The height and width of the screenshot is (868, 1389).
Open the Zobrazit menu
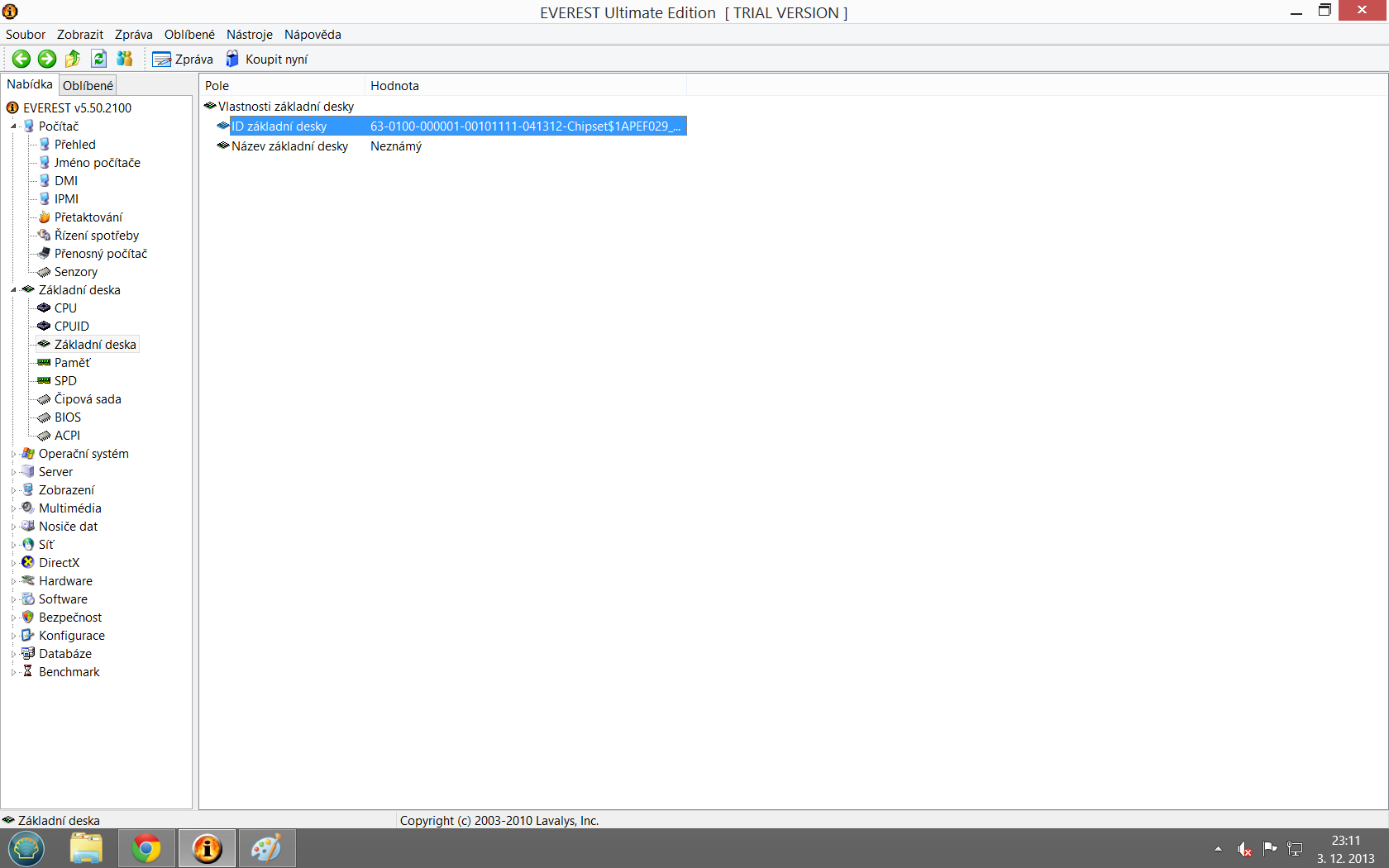click(80, 35)
